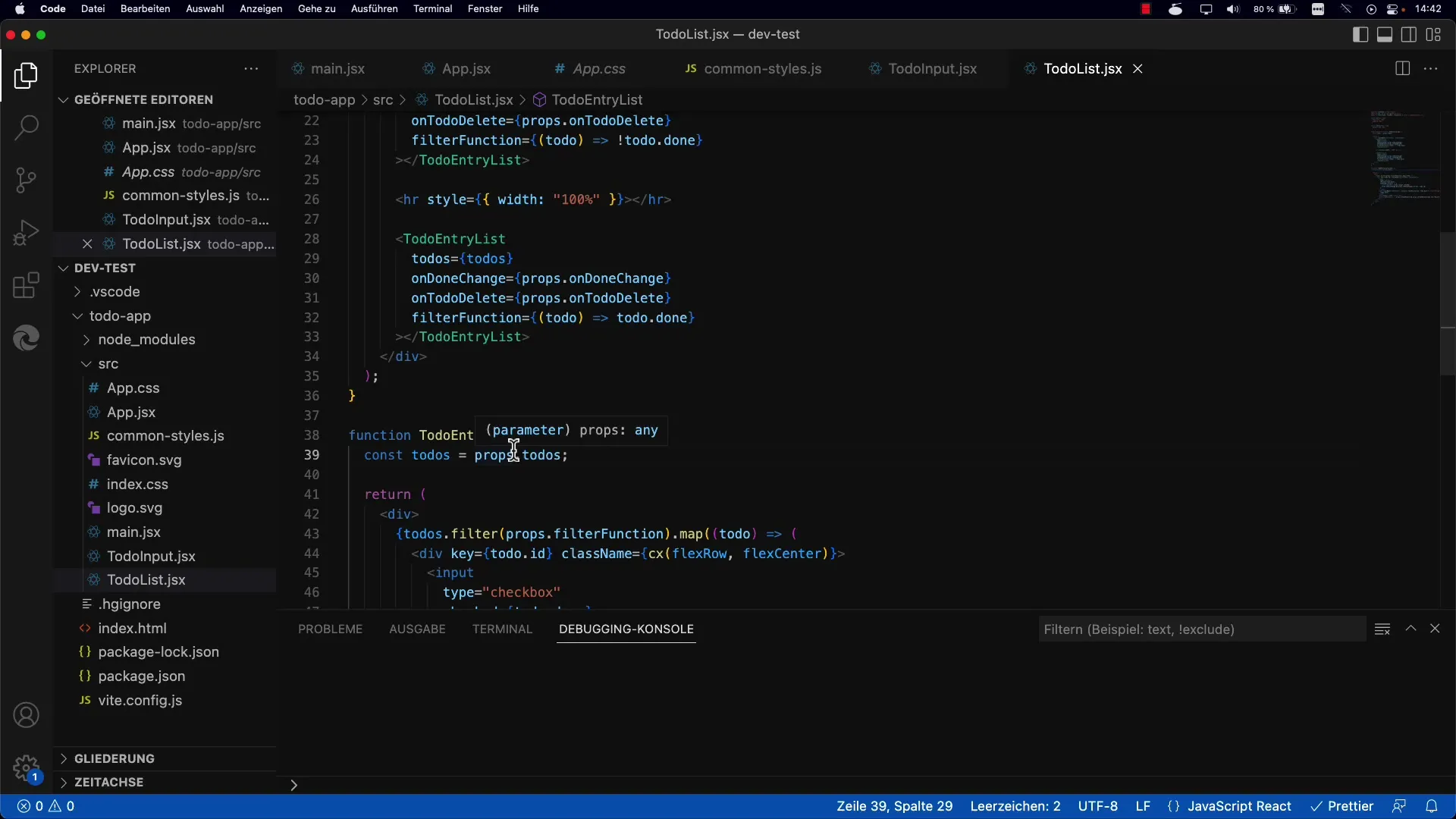Split the editor to the right
Viewport: 1456px width, 819px height.
1402,68
